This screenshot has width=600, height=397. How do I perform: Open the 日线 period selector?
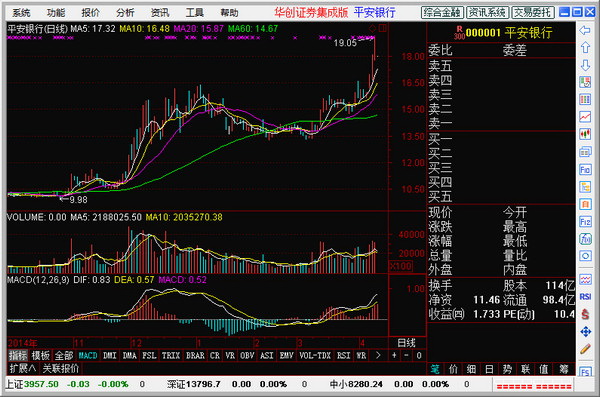pyautogui.click(x=406, y=343)
